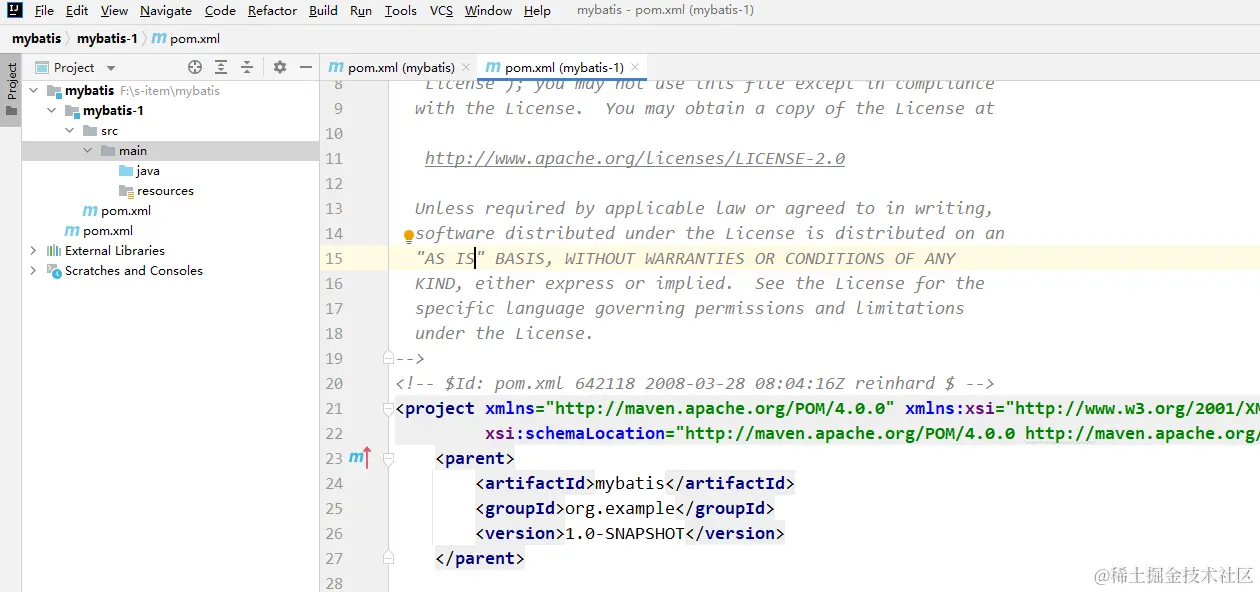The width and height of the screenshot is (1260, 592).
Task: Click the mybatis artifactId value
Action: (x=630, y=483)
